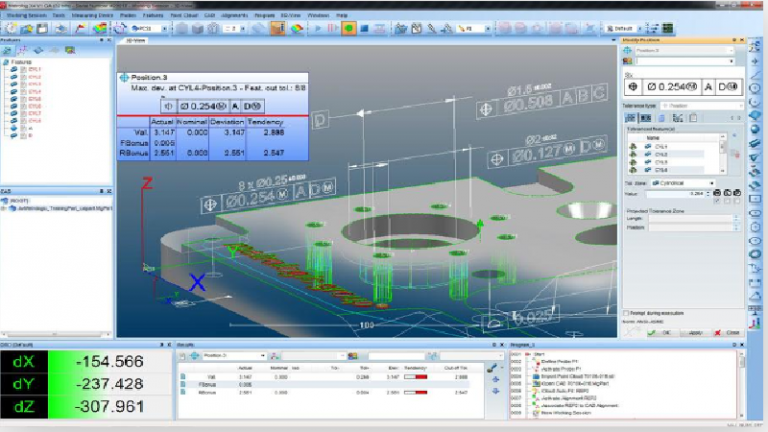Image resolution: width=768 pixels, height=432 pixels.
Task: Click the blue square stop toolbar icon
Action: pyautogui.click(x=364, y=28)
